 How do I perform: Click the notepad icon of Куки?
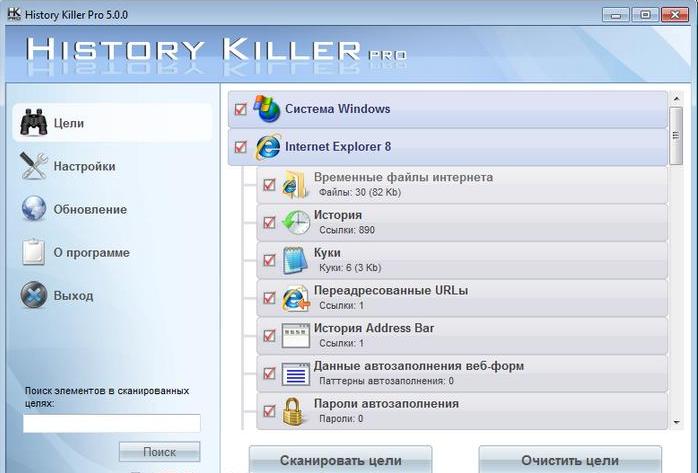pyautogui.click(x=295, y=260)
